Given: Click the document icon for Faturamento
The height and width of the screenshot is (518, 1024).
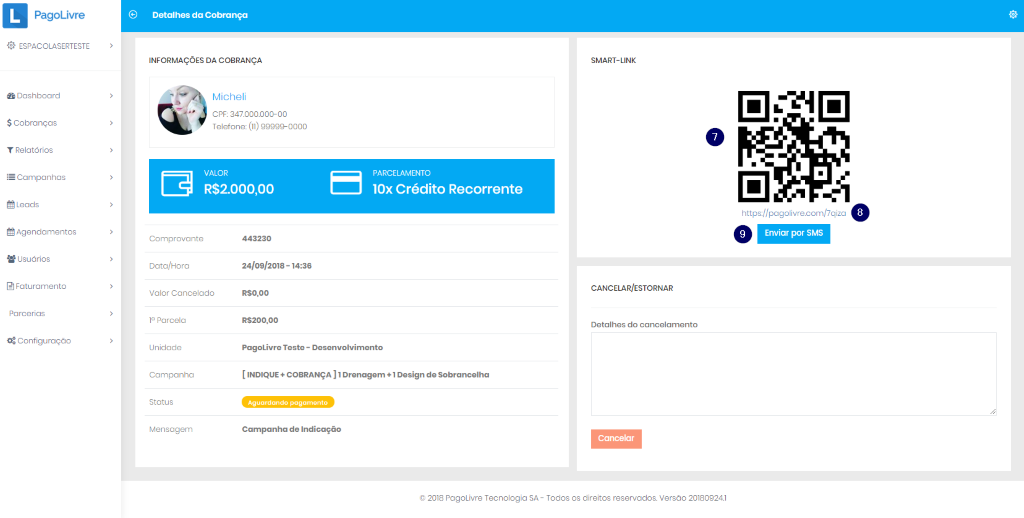Looking at the screenshot, I should (10, 286).
